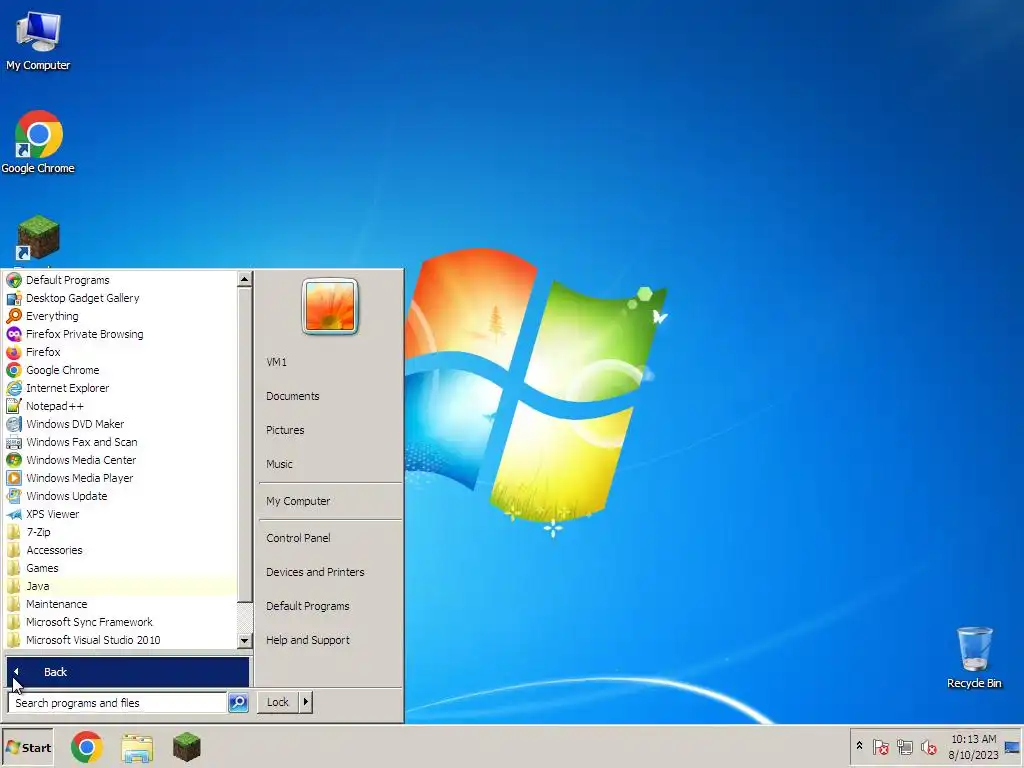This screenshot has height=768, width=1024.
Task: Click the program list scrollbar thumb
Action: (245, 445)
